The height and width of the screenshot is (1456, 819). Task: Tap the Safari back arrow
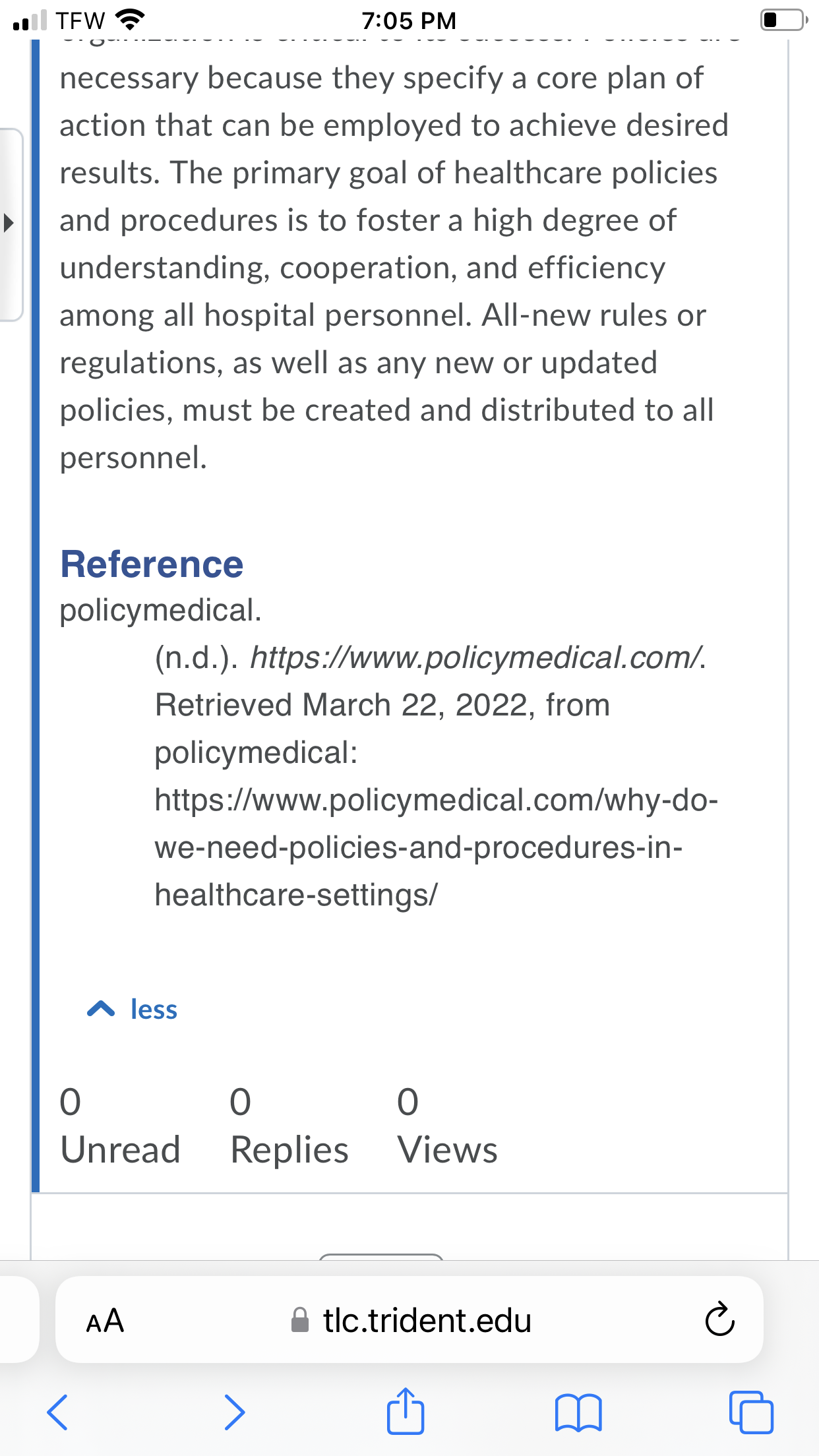click(58, 1412)
